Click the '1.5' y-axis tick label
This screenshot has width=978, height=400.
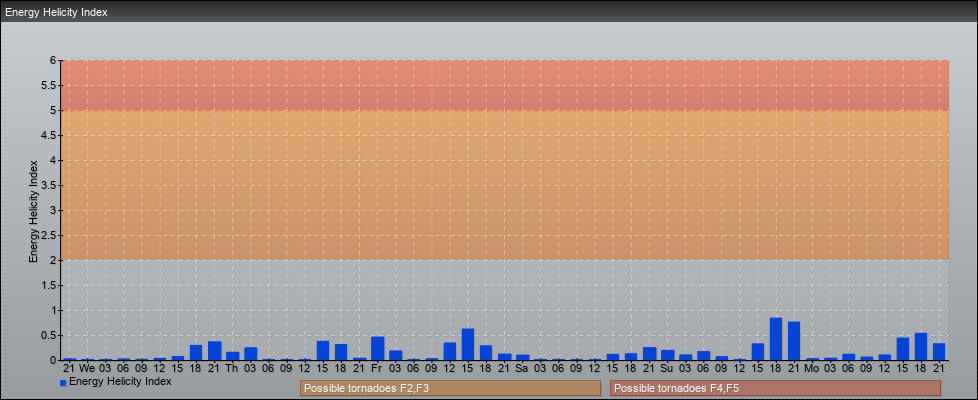pos(50,285)
